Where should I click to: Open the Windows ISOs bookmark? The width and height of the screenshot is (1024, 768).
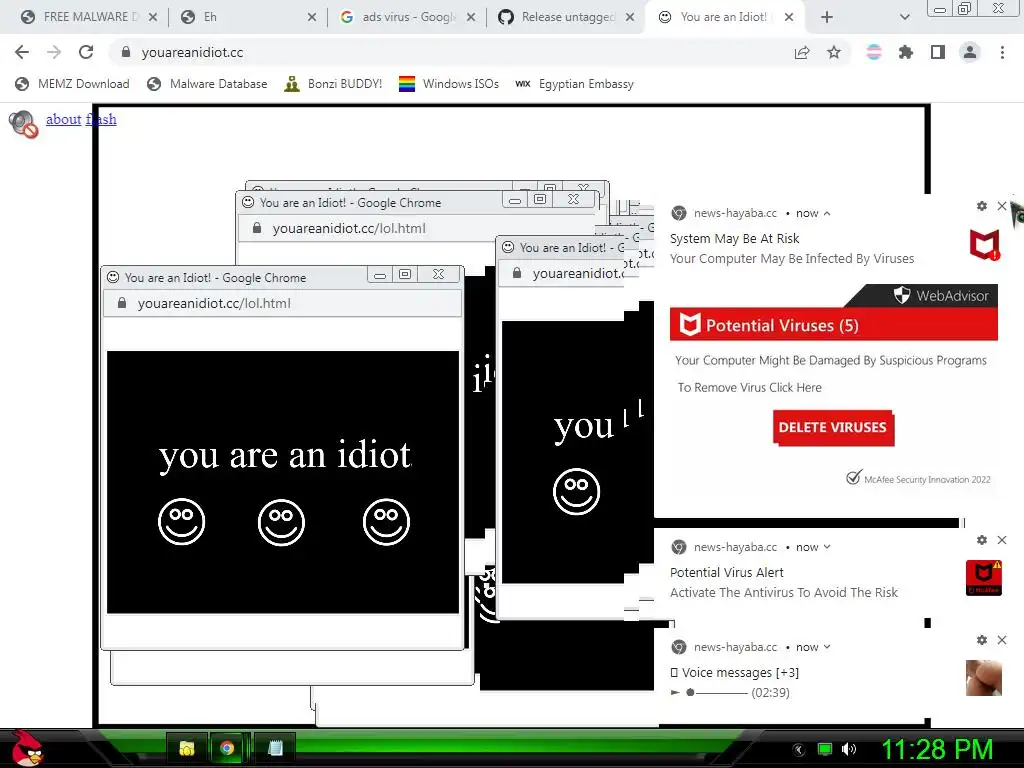coord(449,84)
